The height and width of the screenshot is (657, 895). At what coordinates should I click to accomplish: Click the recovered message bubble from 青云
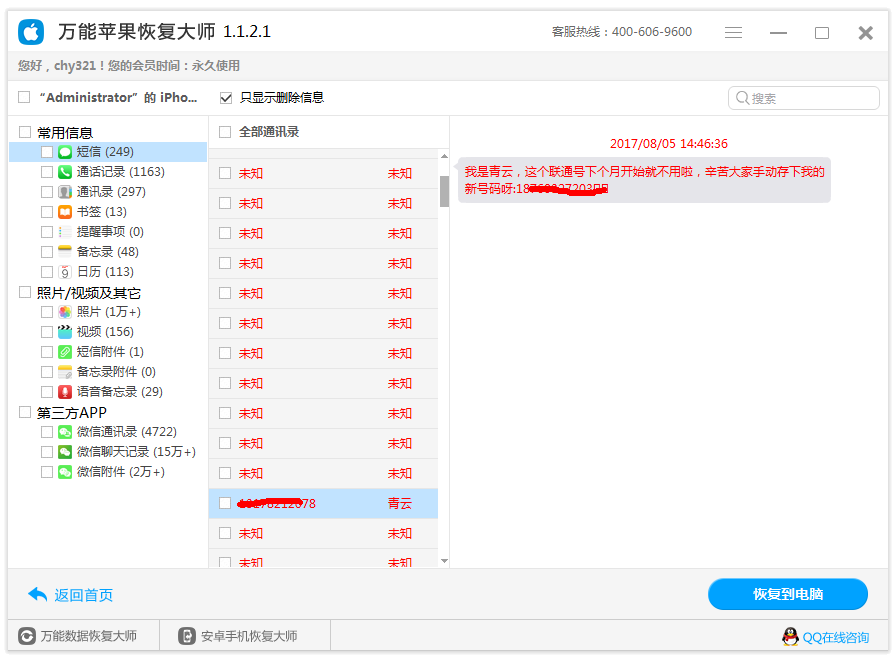[x=644, y=180]
